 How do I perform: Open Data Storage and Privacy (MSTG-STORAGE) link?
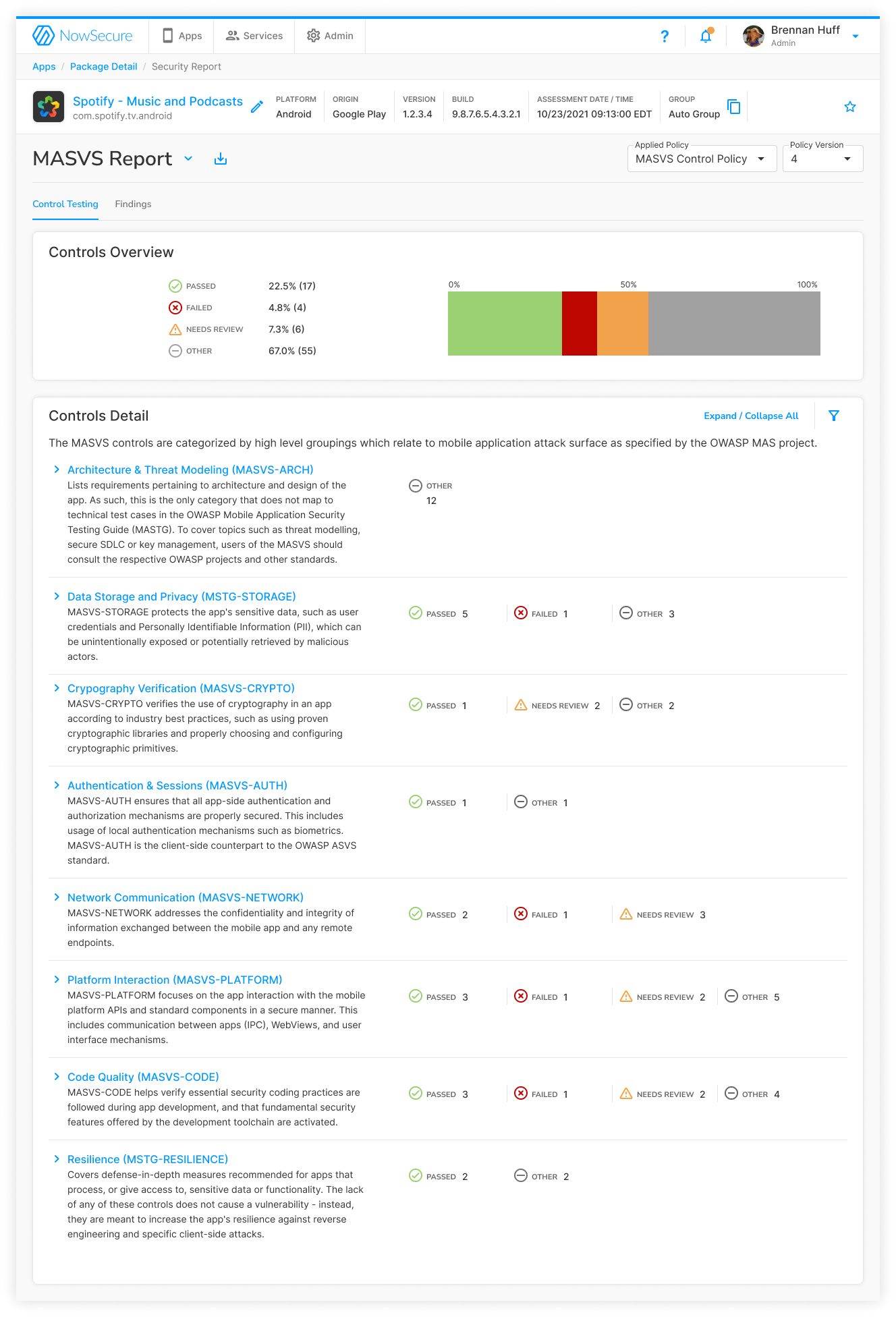pos(181,596)
